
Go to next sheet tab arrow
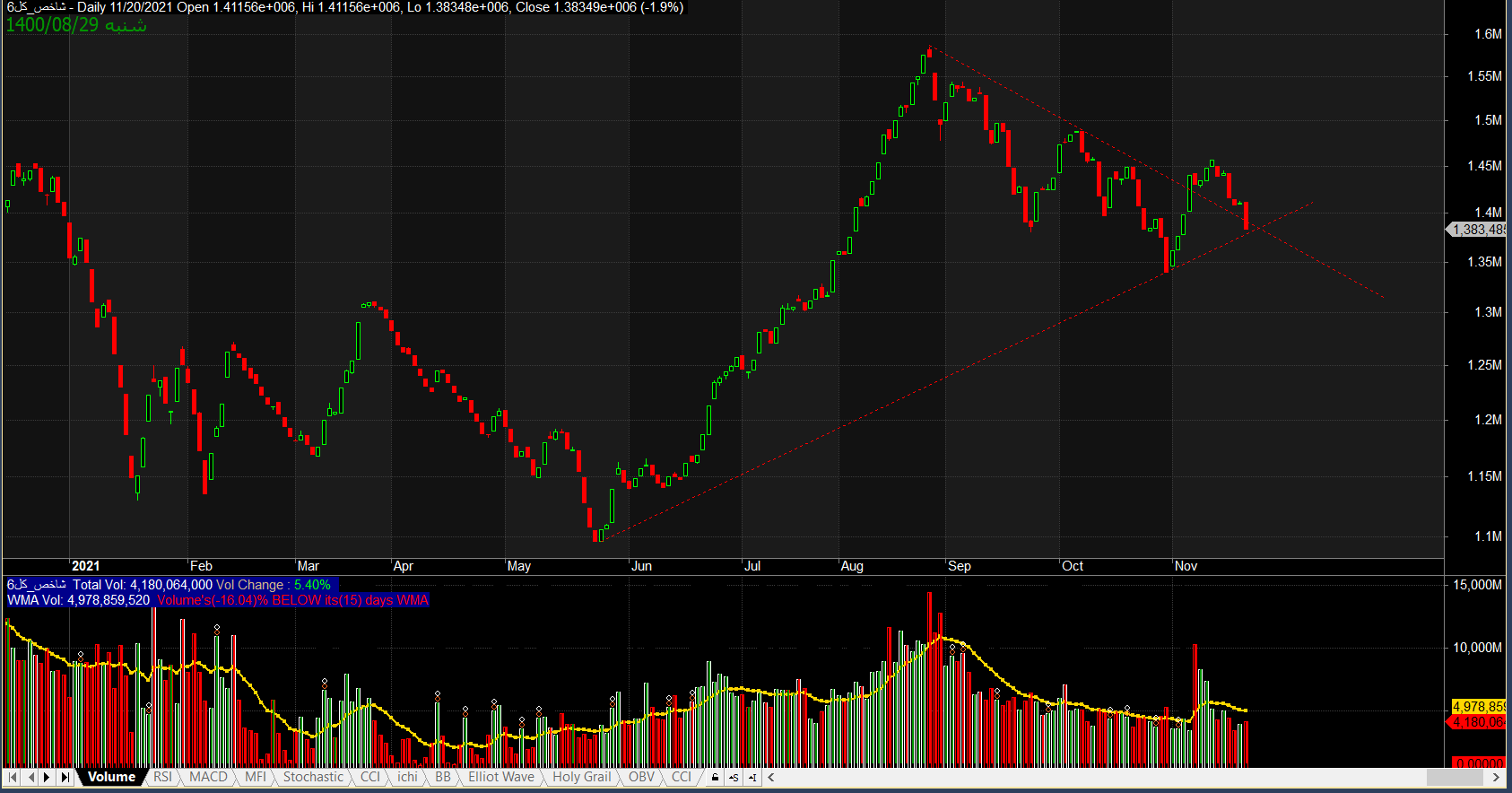coord(48,777)
